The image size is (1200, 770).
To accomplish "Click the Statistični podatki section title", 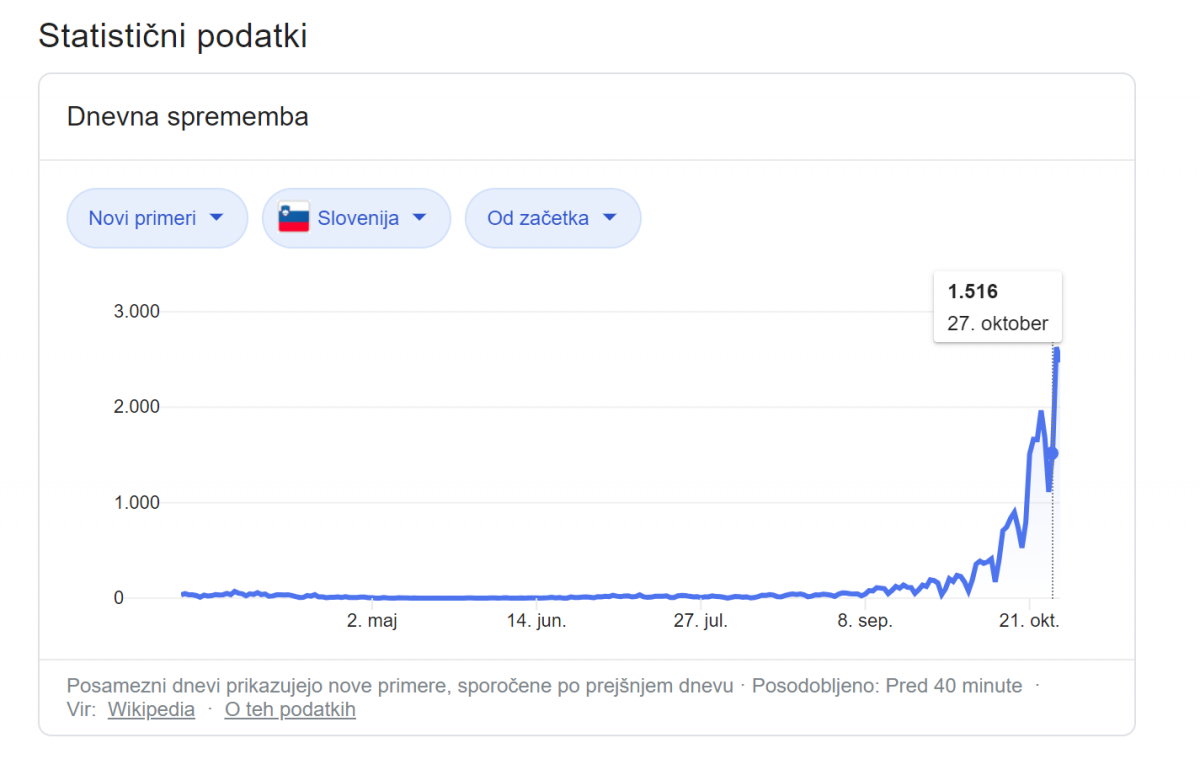I will [172, 36].
